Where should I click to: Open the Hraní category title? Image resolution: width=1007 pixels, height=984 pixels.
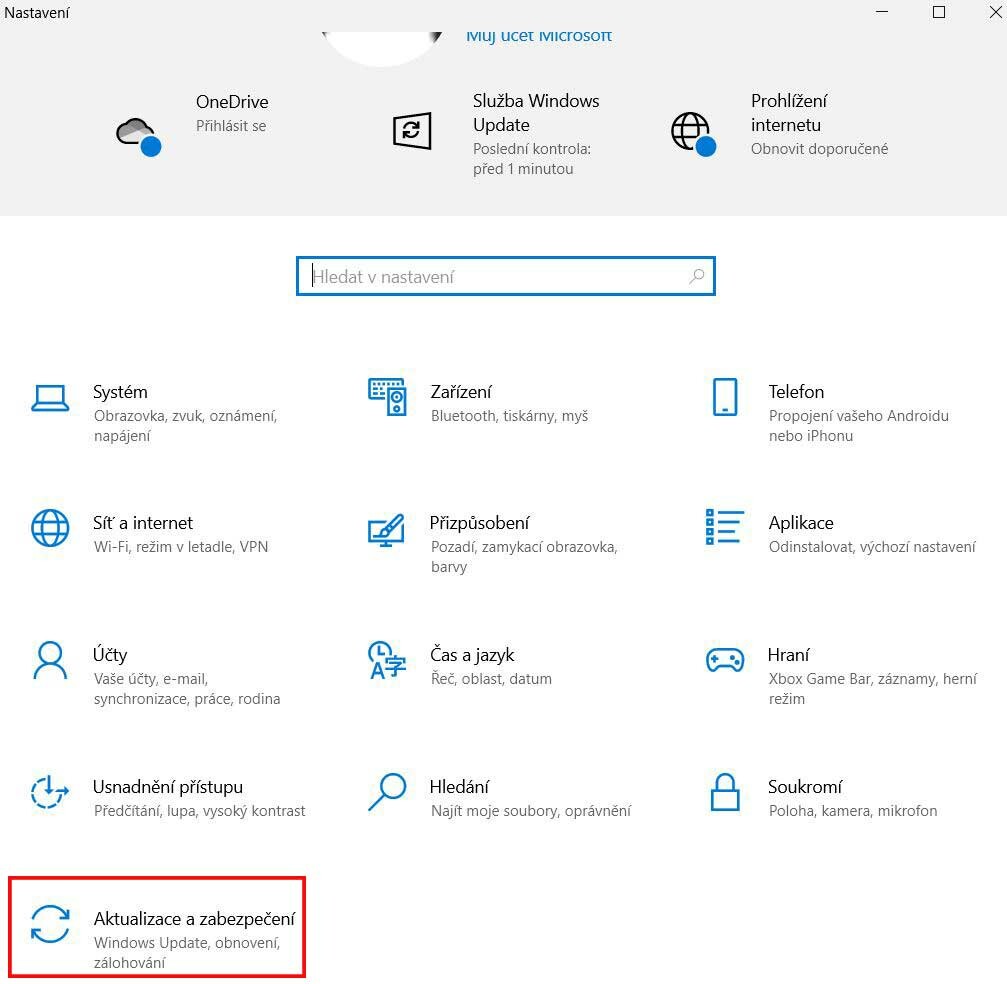[x=788, y=655]
